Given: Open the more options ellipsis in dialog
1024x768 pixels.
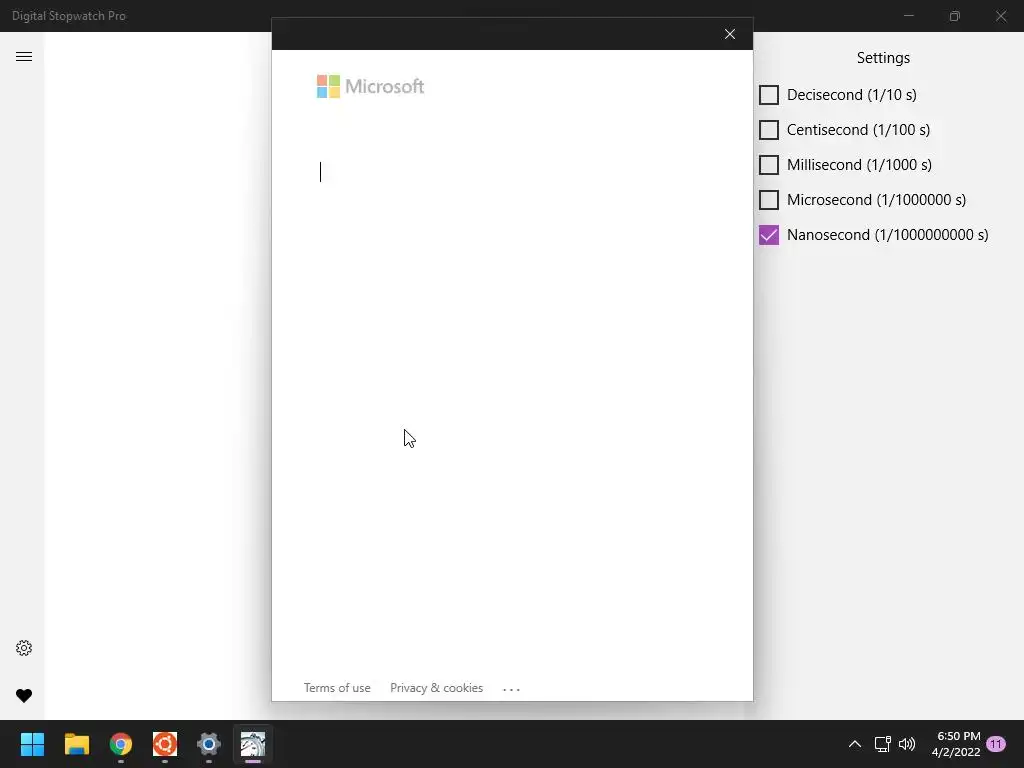Looking at the screenshot, I should 511,689.
